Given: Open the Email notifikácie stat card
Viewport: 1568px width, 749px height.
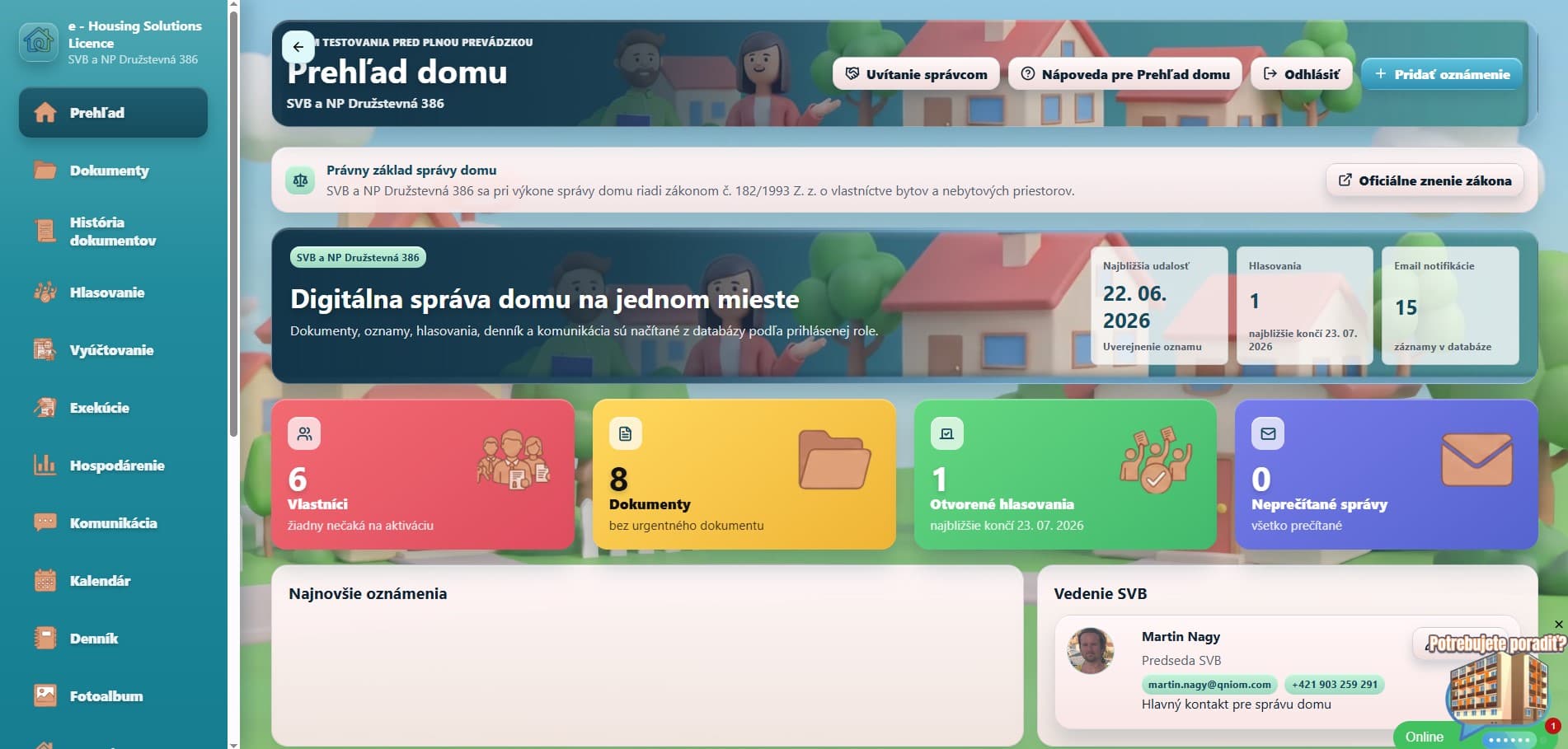Looking at the screenshot, I should (1450, 306).
